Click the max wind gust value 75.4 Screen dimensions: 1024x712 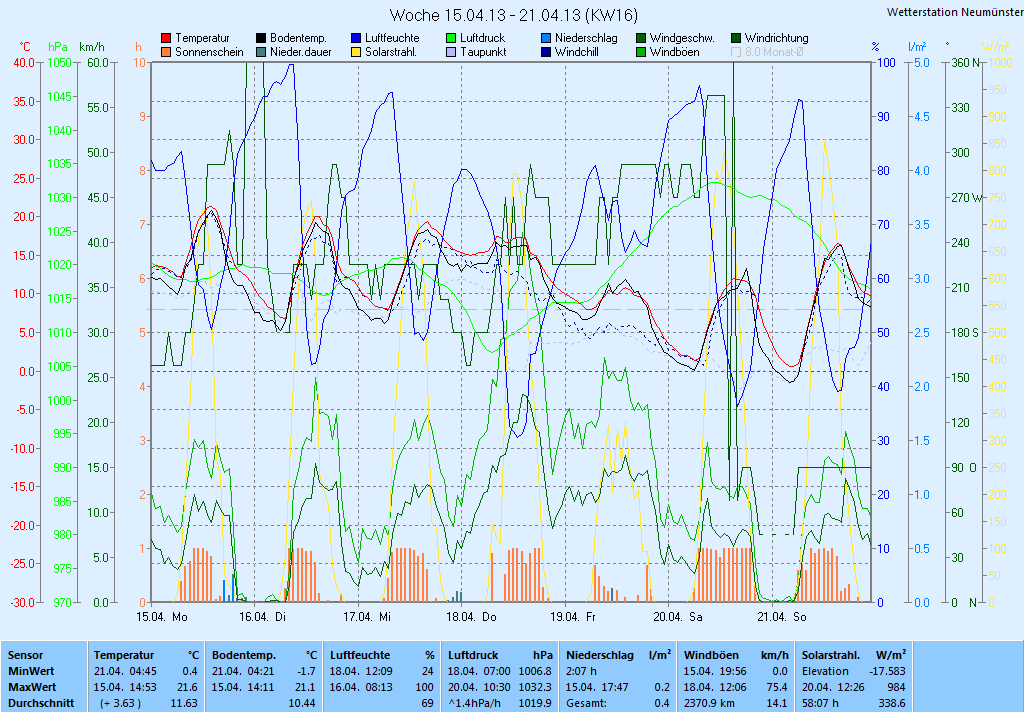(x=776, y=687)
